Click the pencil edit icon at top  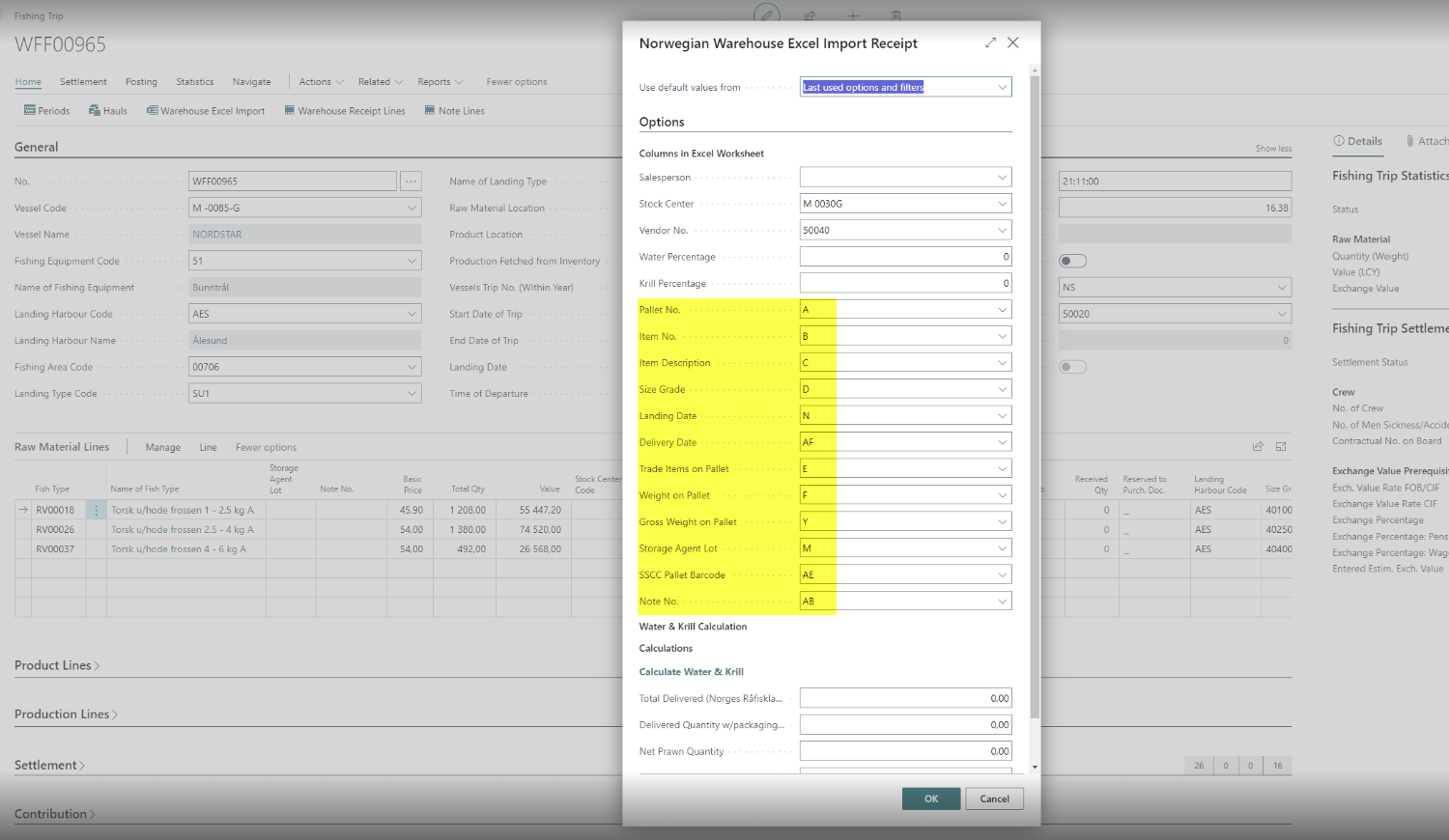click(766, 14)
